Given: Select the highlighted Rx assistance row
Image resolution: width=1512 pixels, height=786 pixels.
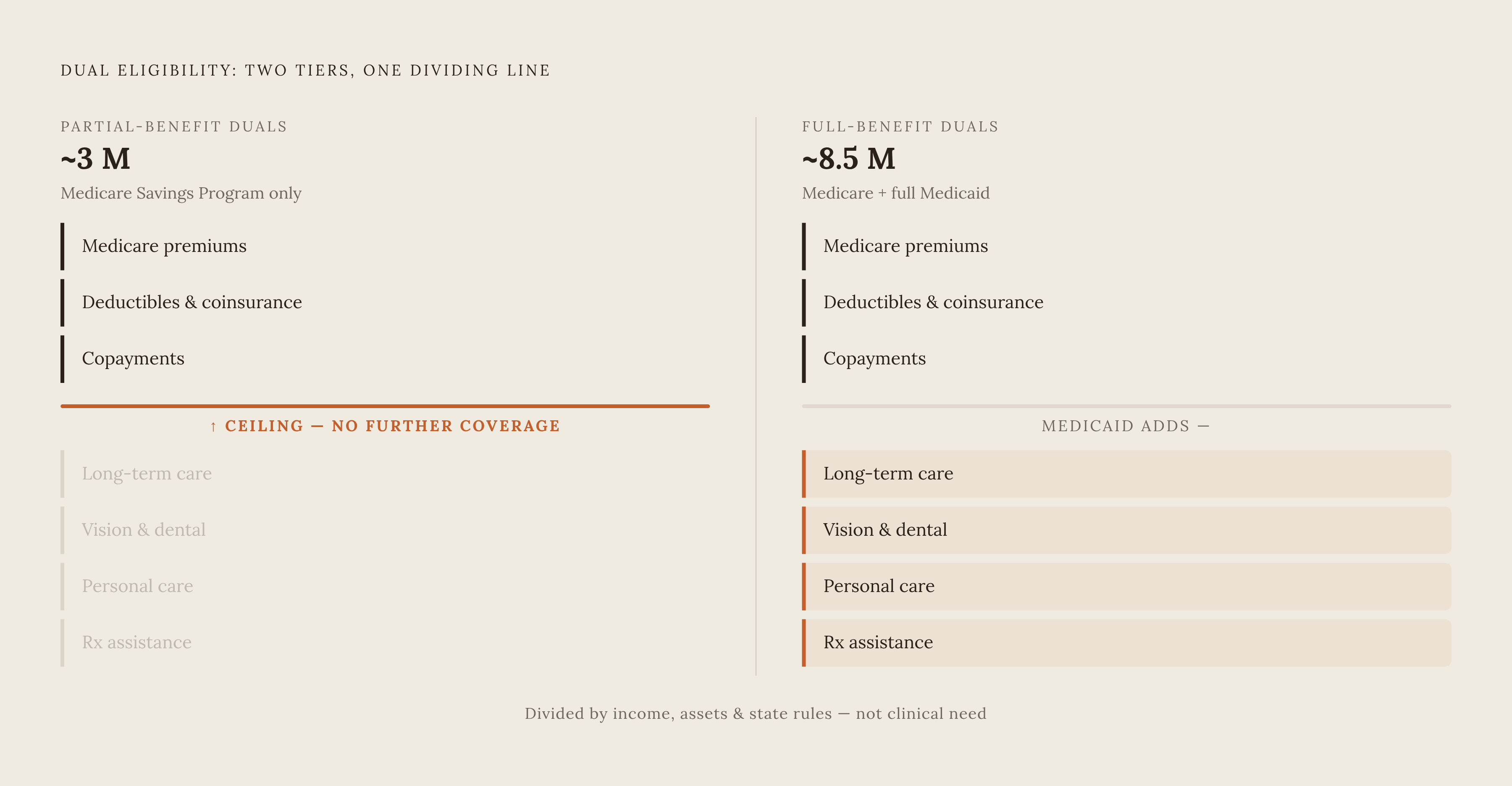Looking at the screenshot, I should pyautogui.click(x=1126, y=642).
